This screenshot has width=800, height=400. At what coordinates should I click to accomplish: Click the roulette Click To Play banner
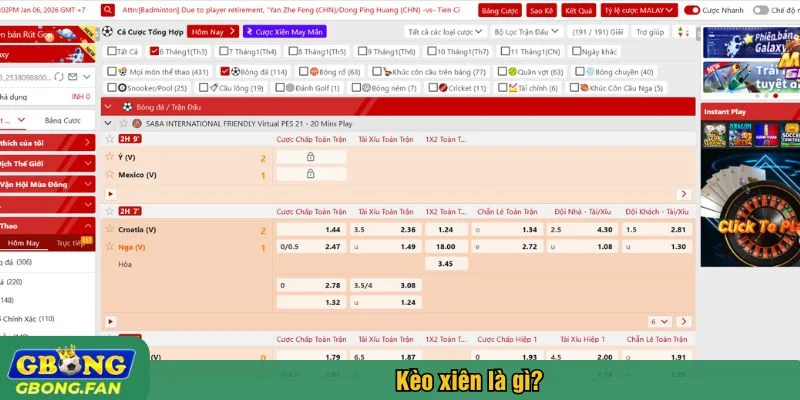(750, 209)
